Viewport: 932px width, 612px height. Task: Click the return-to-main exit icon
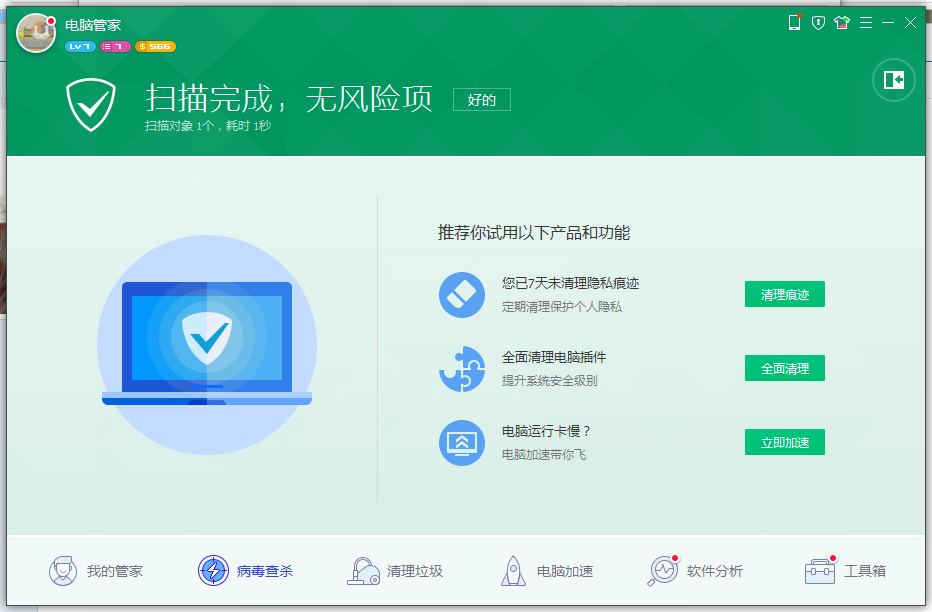click(x=893, y=80)
